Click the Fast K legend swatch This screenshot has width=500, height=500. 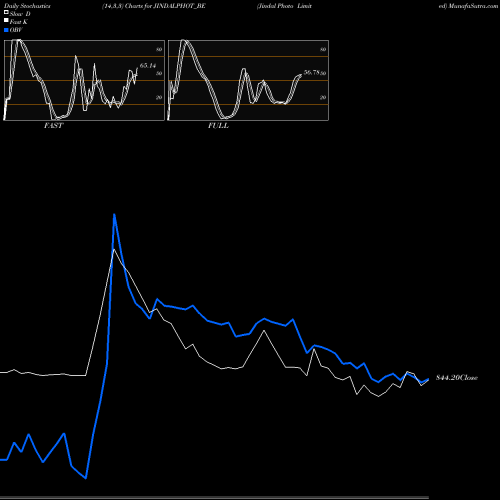click(6, 21)
